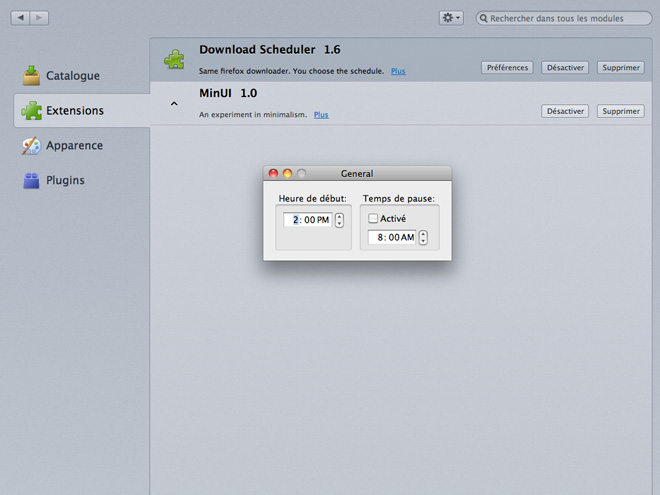The image size is (660, 495).
Task: Minimize the General dialog with yellow button
Action: [x=287, y=173]
